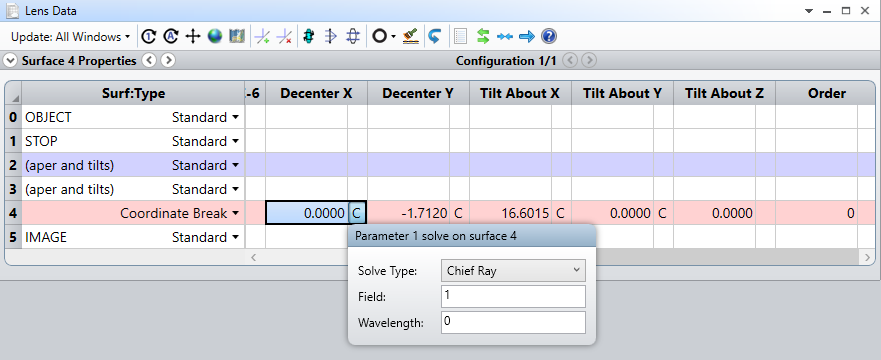Click the blue inward-arrows icon
This screenshot has width=881, height=360.
[505, 37]
